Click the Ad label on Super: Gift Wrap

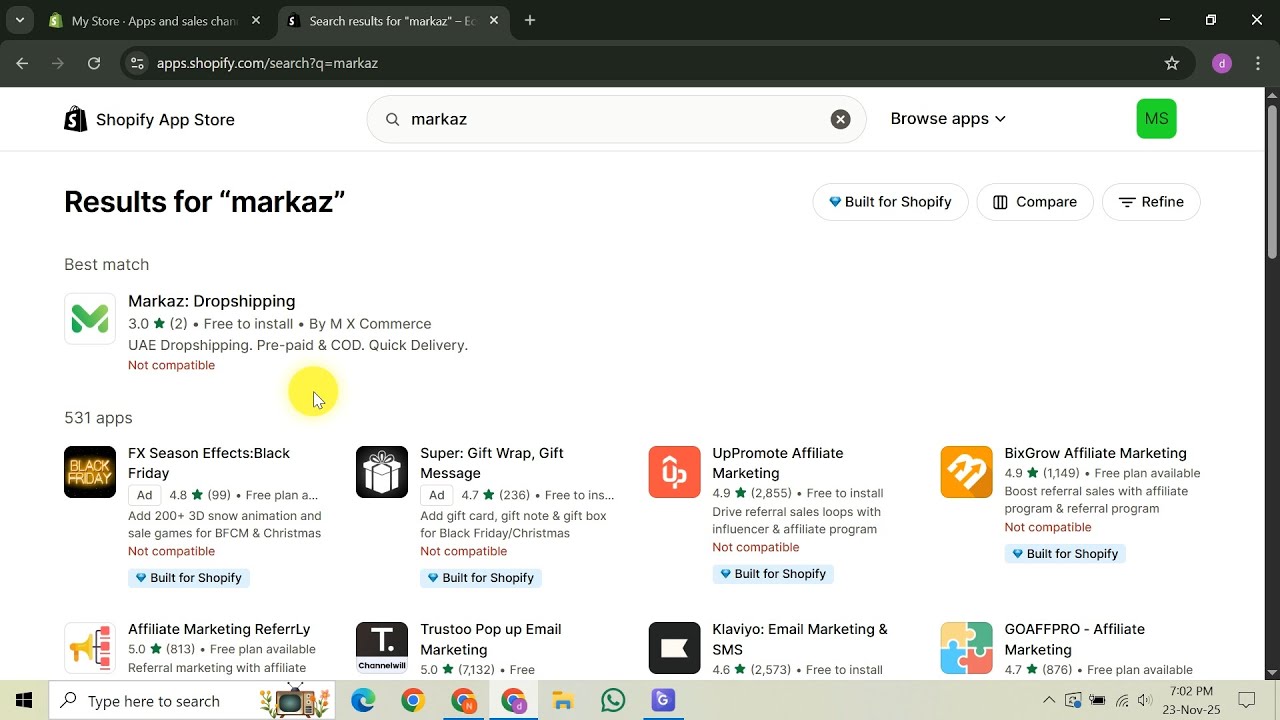[x=437, y=495]
